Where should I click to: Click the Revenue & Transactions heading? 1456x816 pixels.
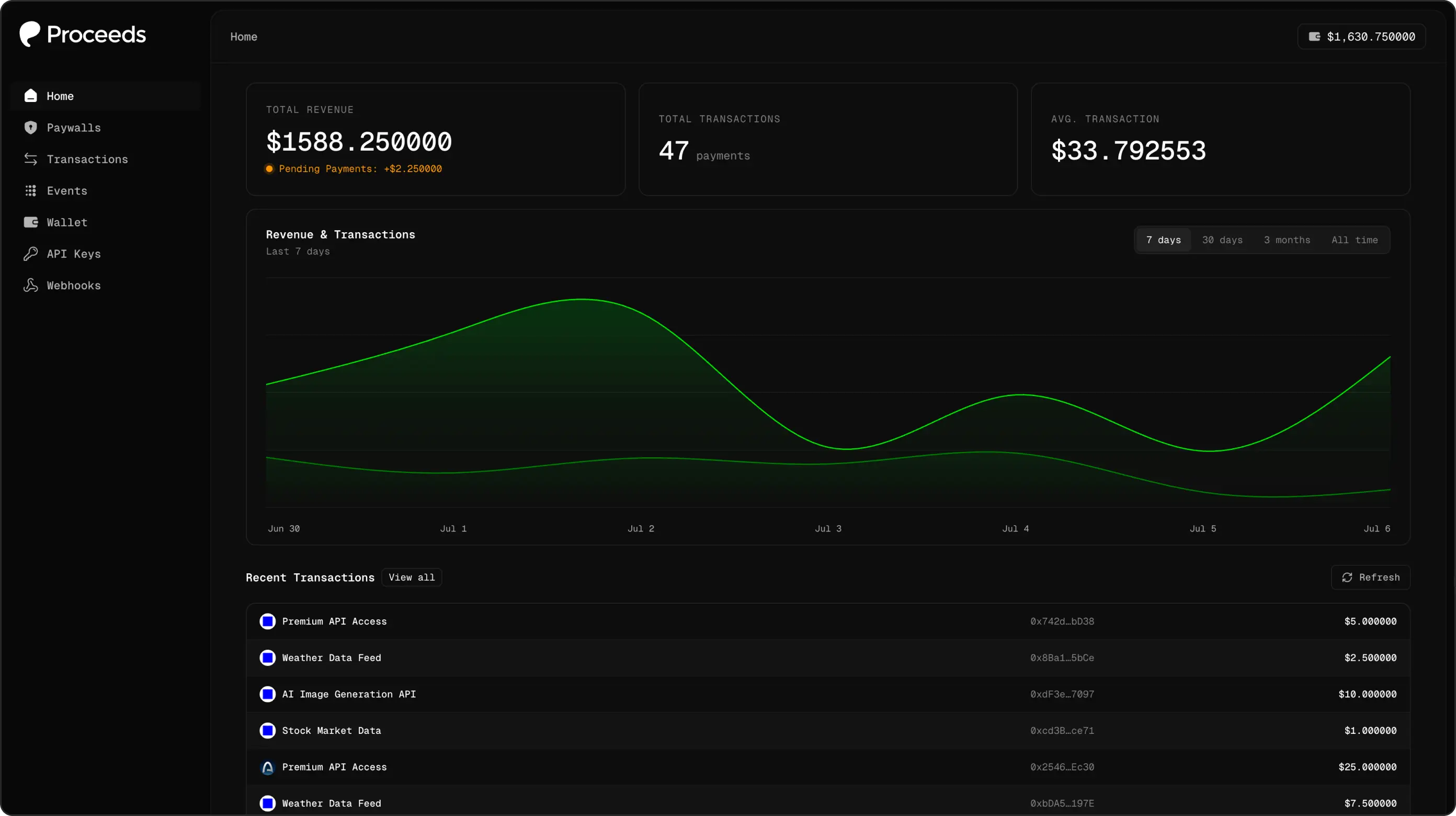[x=340, y=235]
